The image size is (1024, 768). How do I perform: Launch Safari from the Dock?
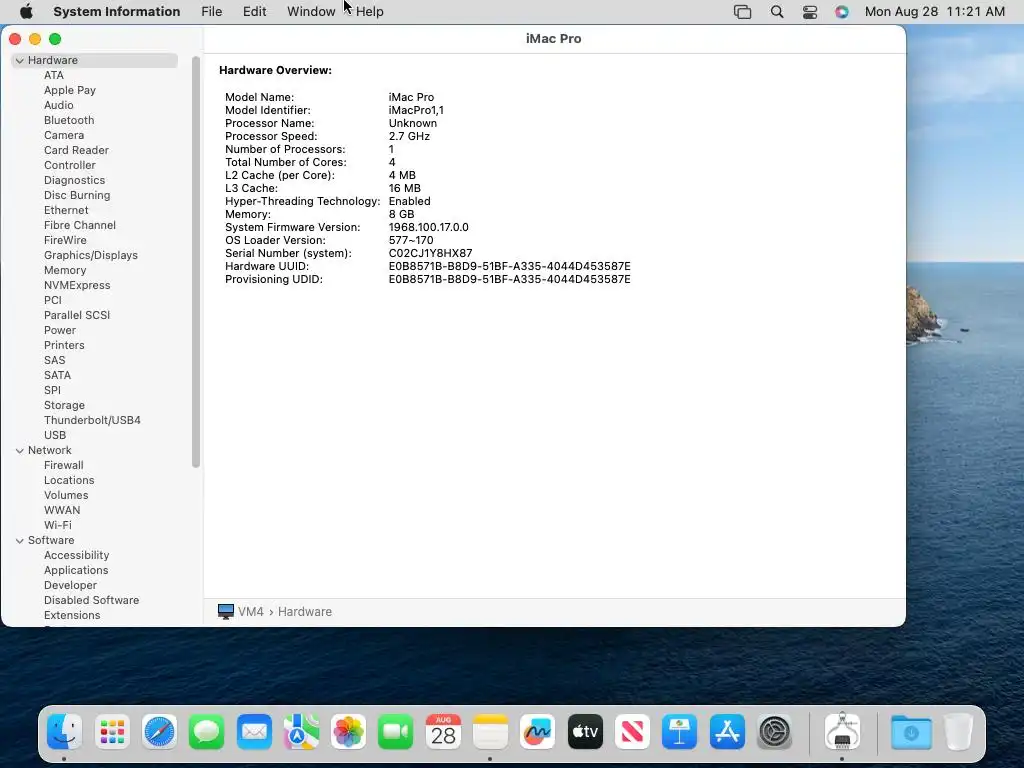point(159,731)
